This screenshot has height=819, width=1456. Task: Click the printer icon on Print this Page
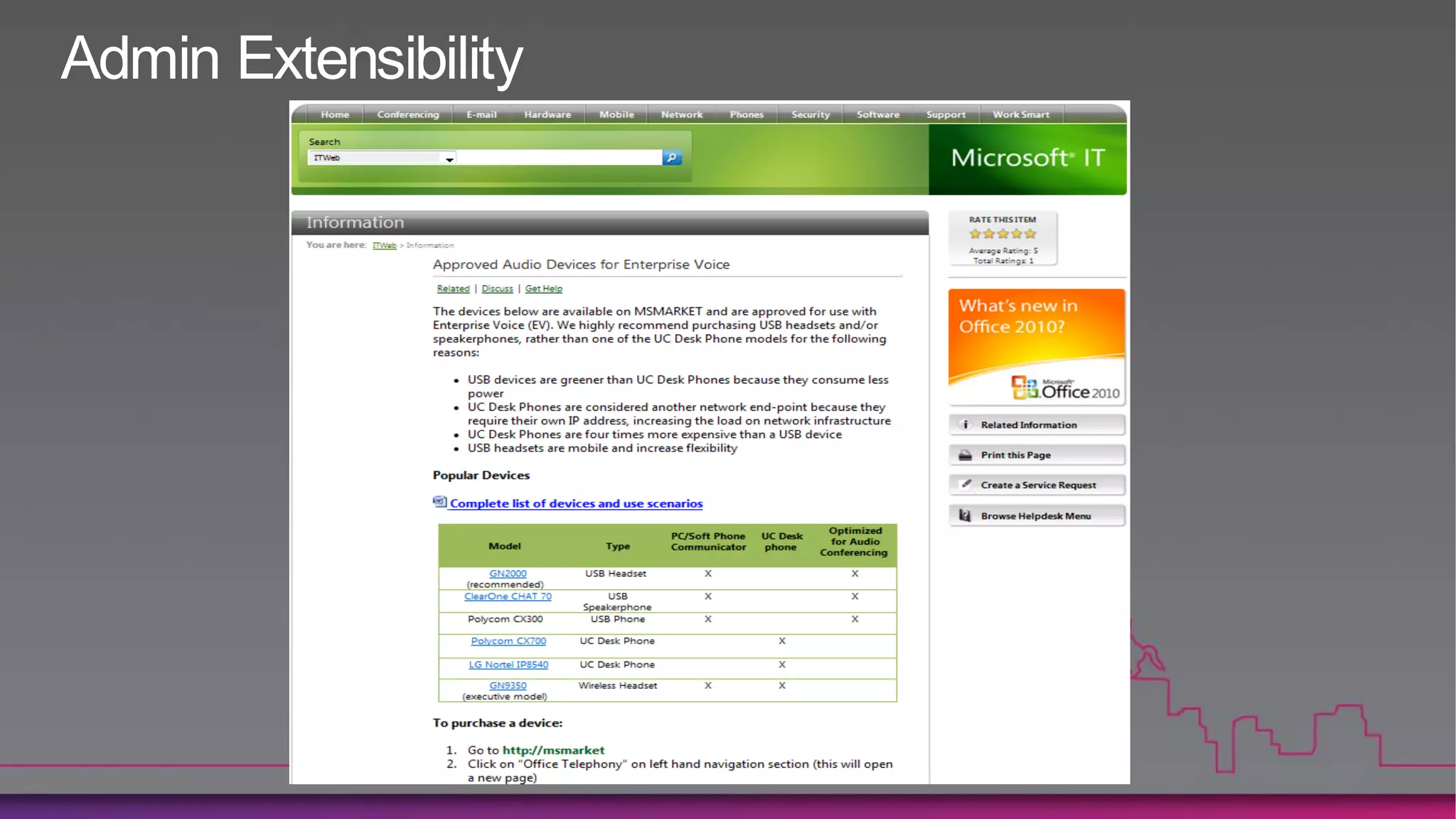point(965,455)
